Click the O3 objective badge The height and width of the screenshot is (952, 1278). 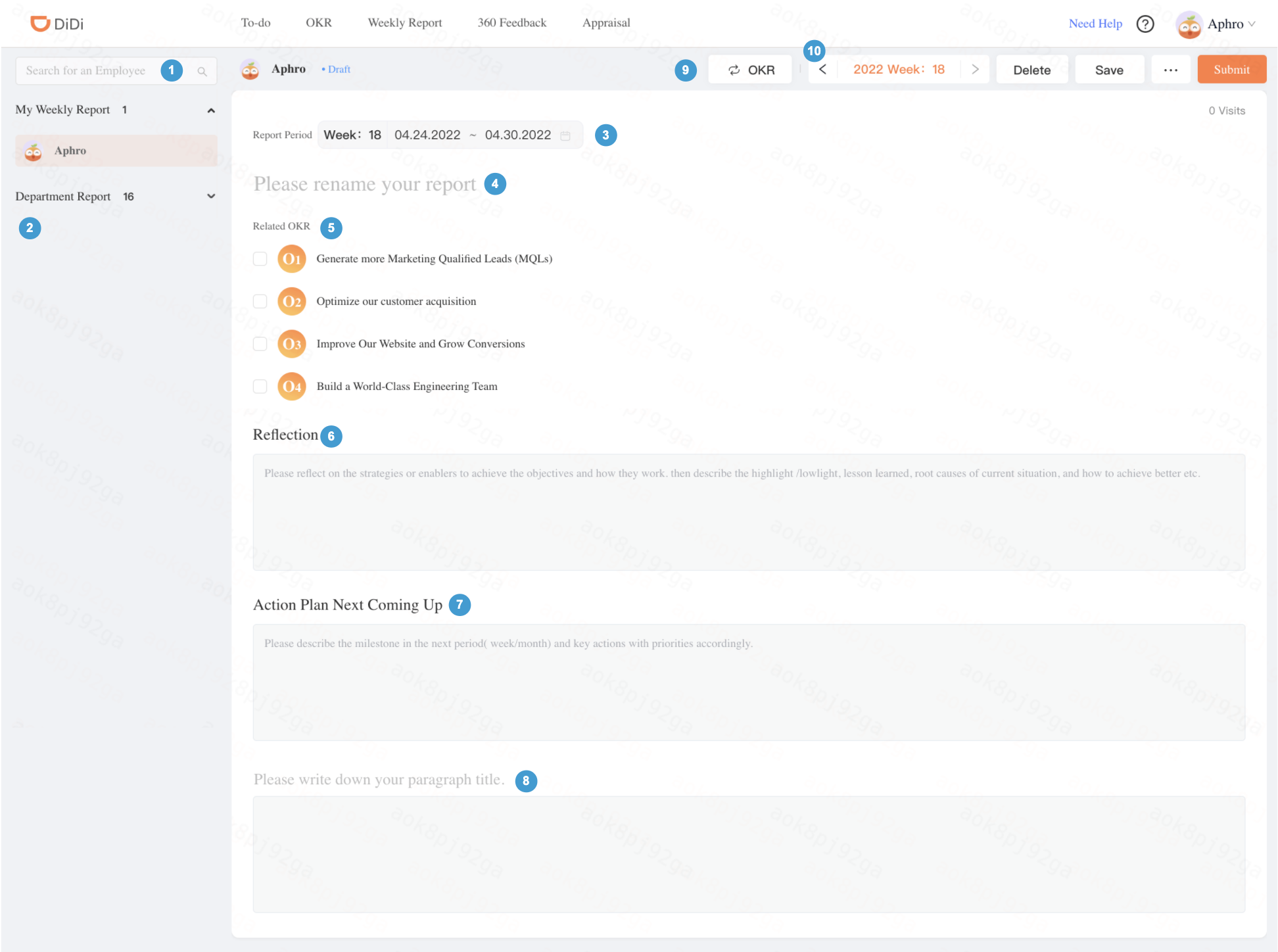coord(292,344)
